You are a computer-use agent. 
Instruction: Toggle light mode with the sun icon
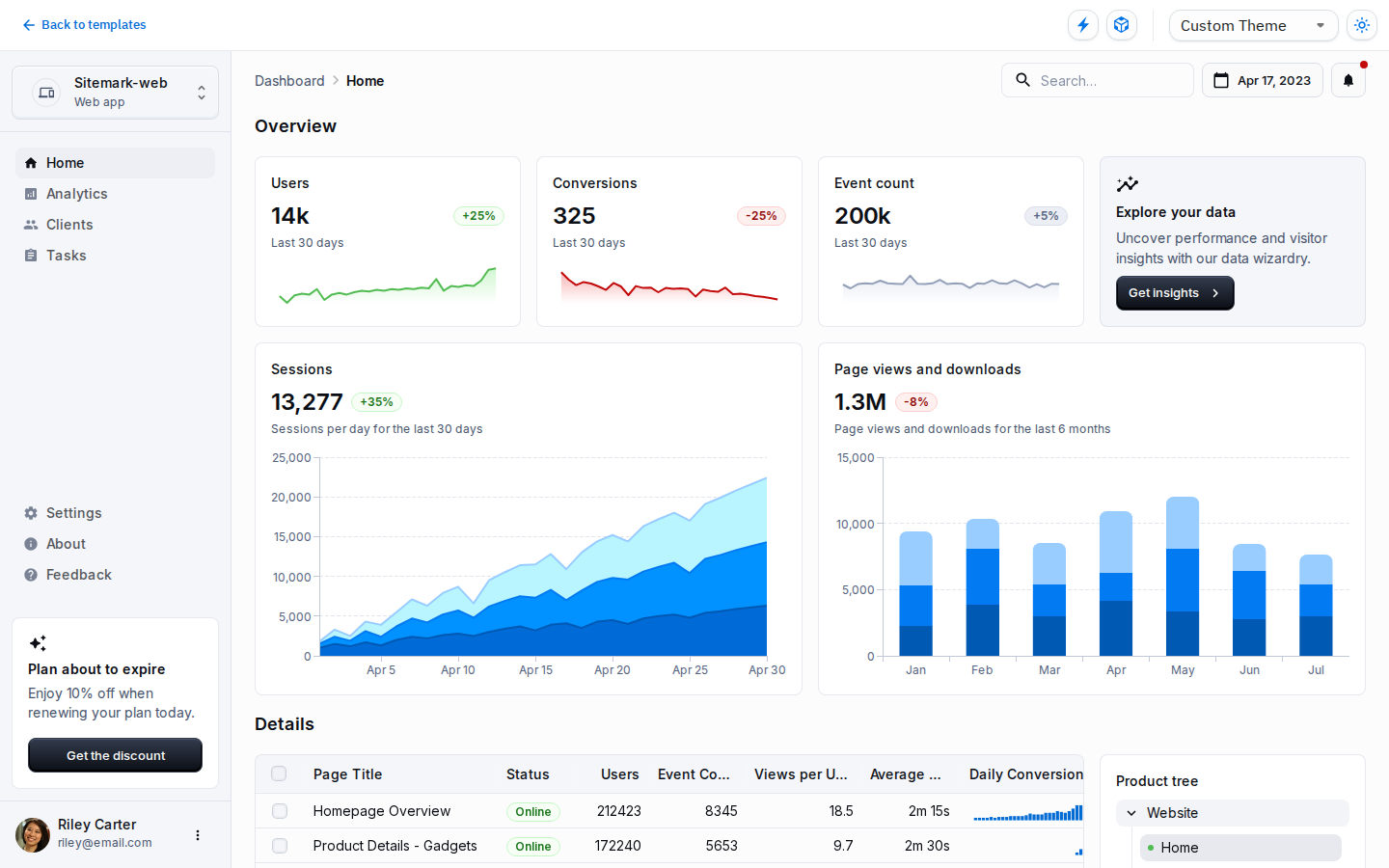coord(1362,25)
